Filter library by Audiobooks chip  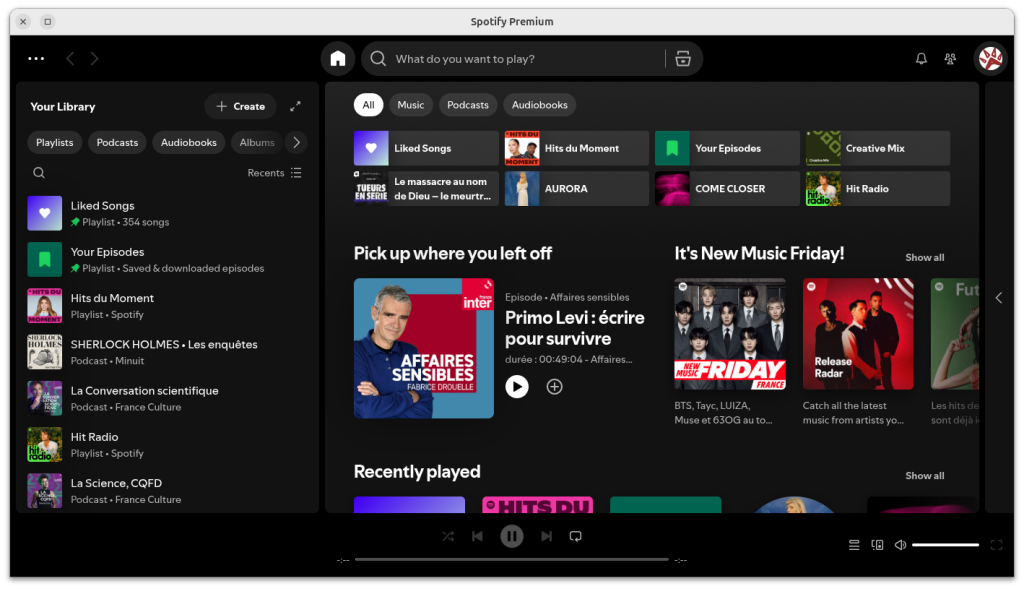[x=189, y=142]
